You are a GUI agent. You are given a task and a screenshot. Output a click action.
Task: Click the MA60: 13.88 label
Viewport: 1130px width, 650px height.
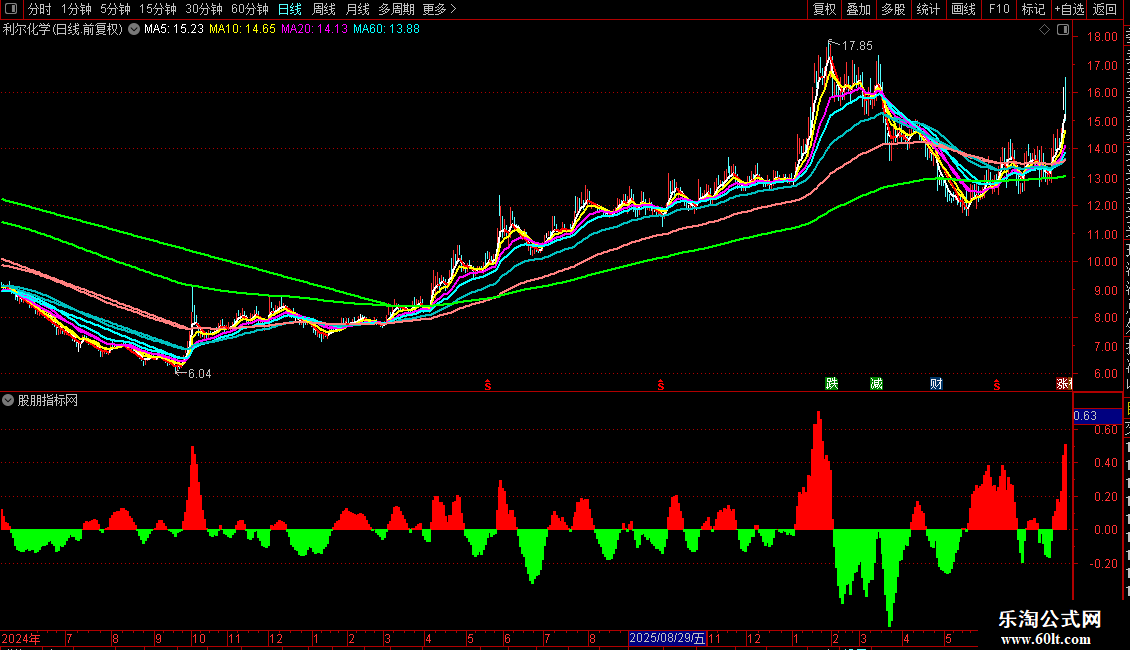[x=386, y=30]
